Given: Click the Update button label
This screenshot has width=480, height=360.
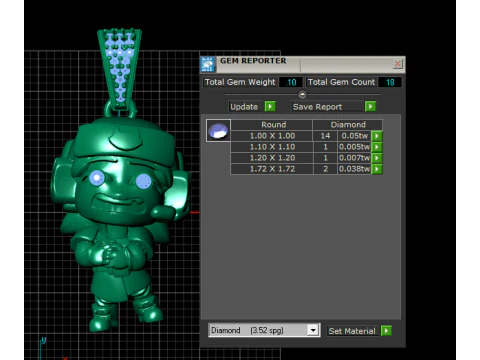Looking at the screenshot, I should point(244,107).
